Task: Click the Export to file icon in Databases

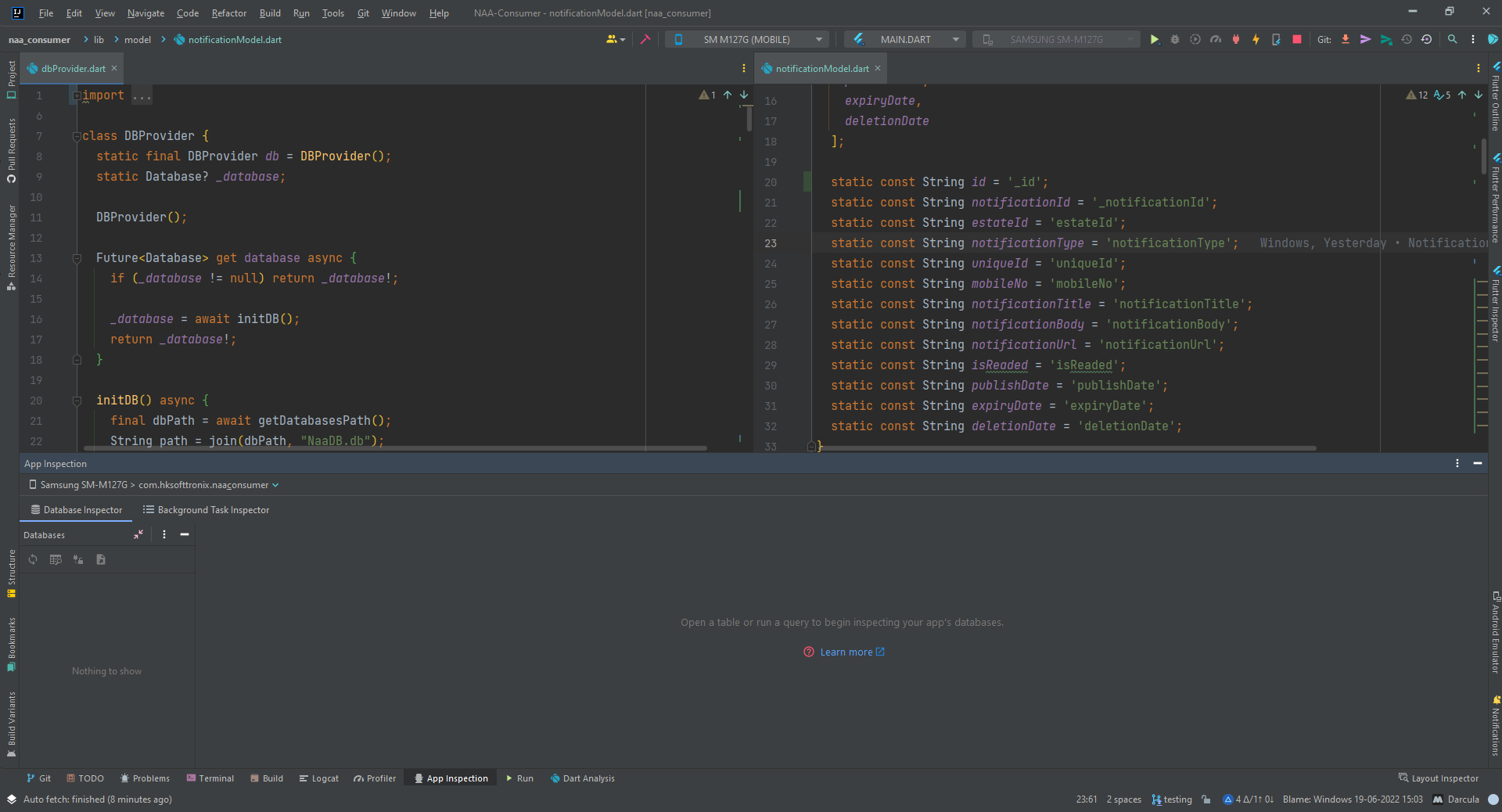Action: 101,559
